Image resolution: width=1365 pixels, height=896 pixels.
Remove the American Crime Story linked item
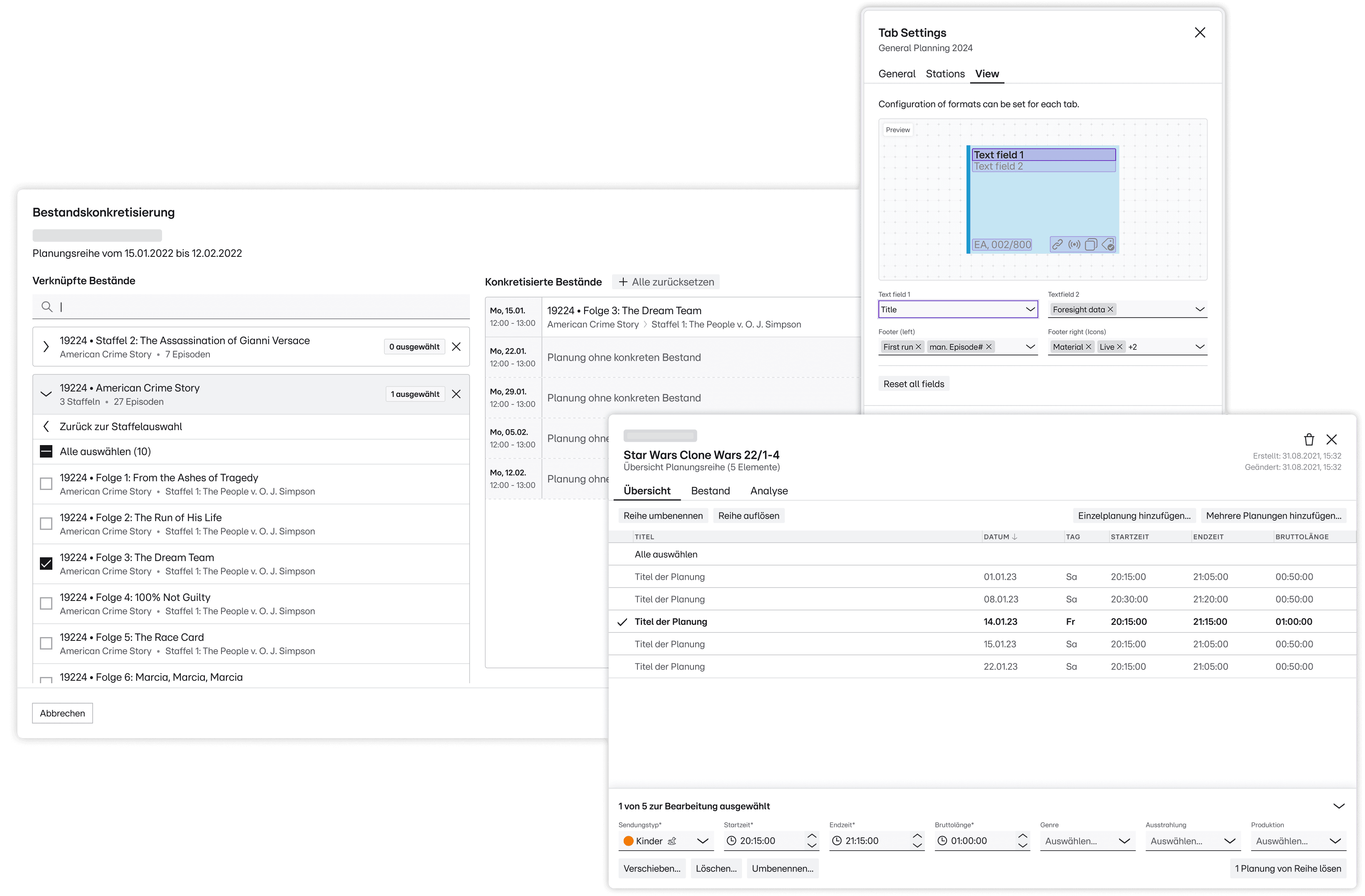[456, 394]
